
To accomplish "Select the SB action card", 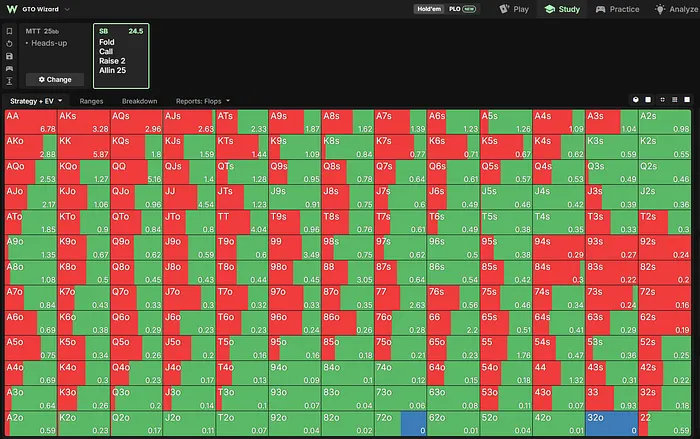I will 121,56.
